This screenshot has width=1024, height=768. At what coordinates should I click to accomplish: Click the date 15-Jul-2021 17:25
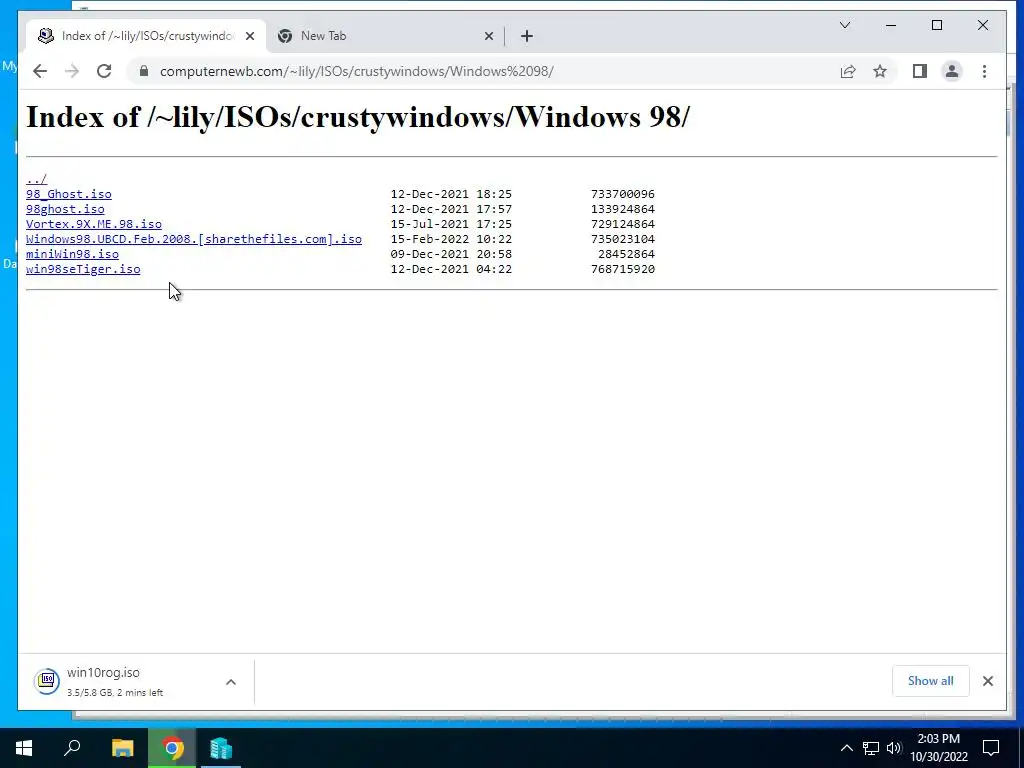[451, 224]
